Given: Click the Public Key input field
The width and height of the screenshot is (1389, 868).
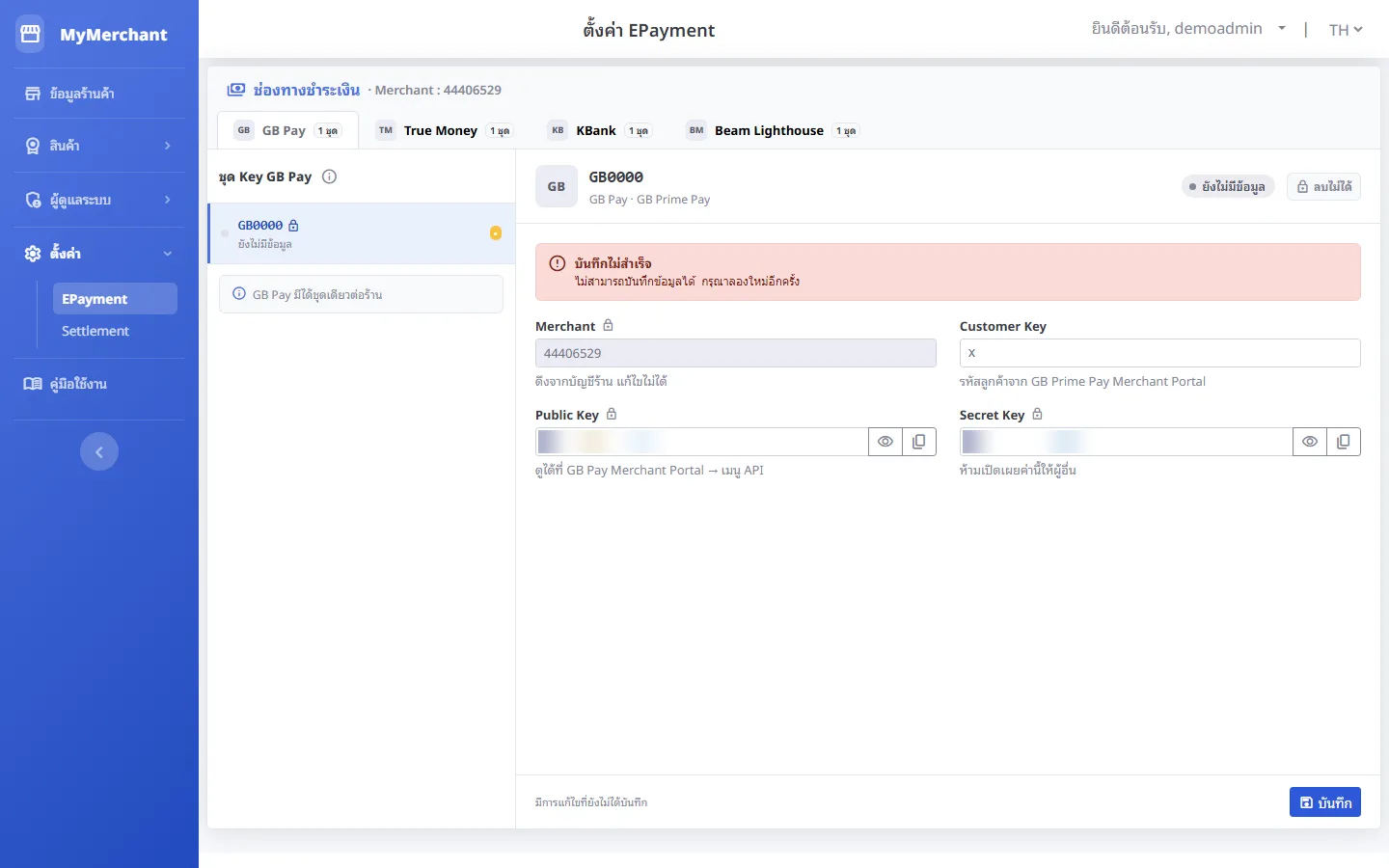Looking at the screenshot, I should 702,442.
